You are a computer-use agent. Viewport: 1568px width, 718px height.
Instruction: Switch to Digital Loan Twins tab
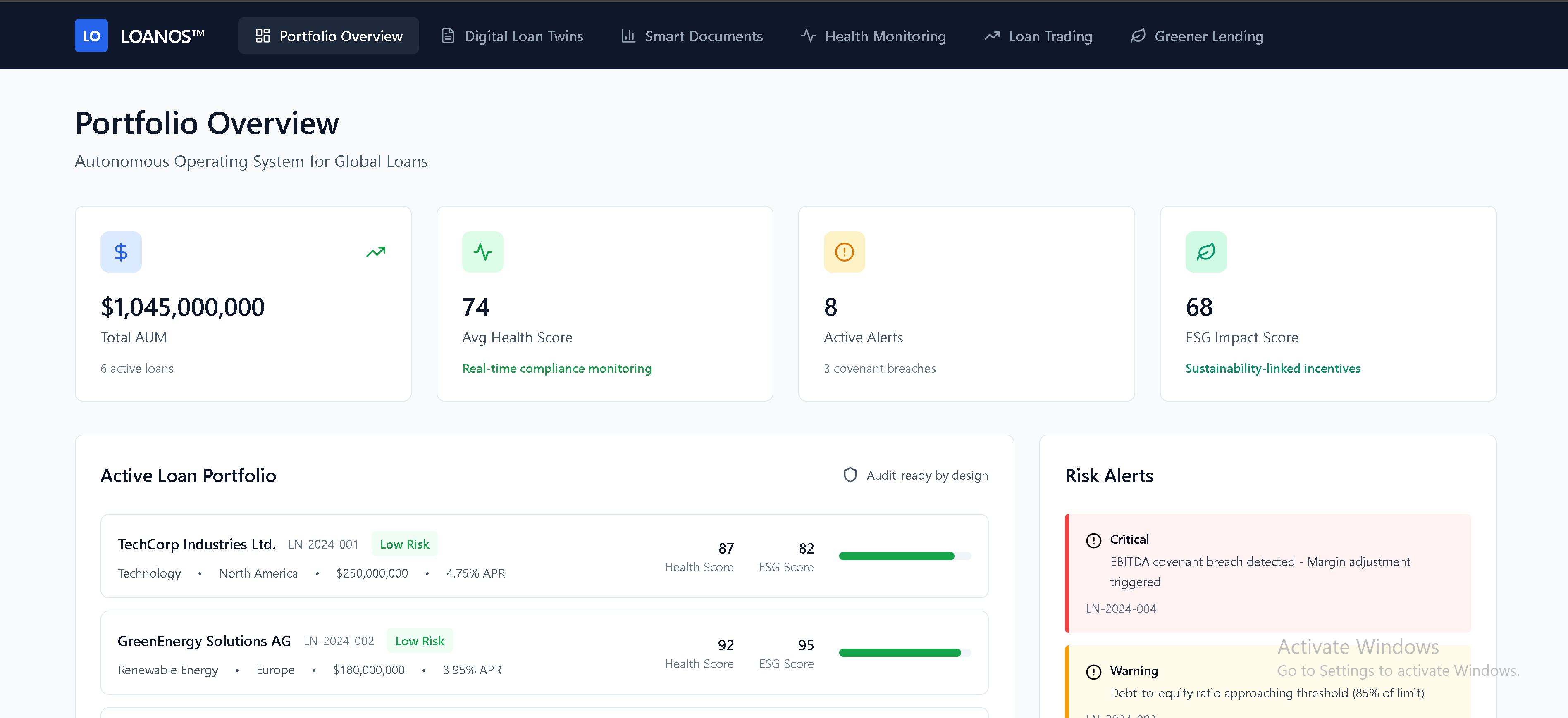coord(512,36)
